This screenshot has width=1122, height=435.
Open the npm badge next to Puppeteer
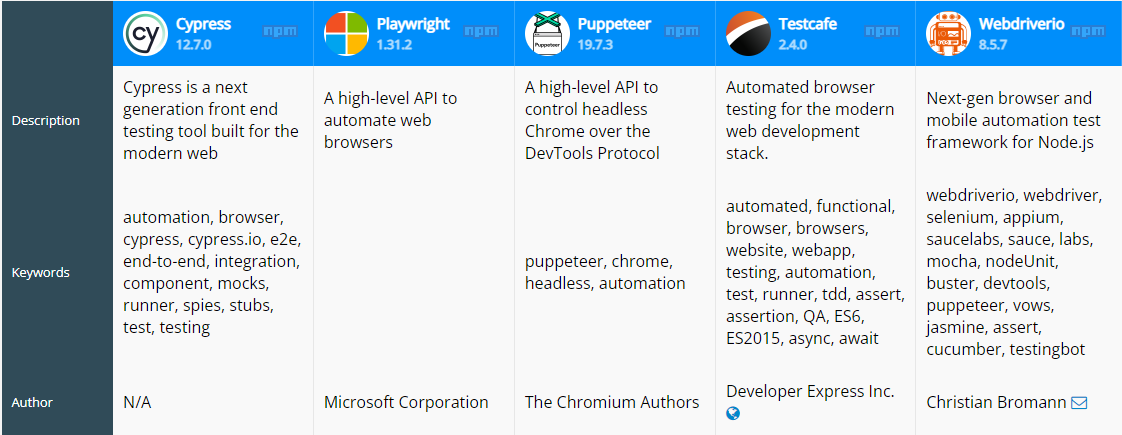(682, 31)
